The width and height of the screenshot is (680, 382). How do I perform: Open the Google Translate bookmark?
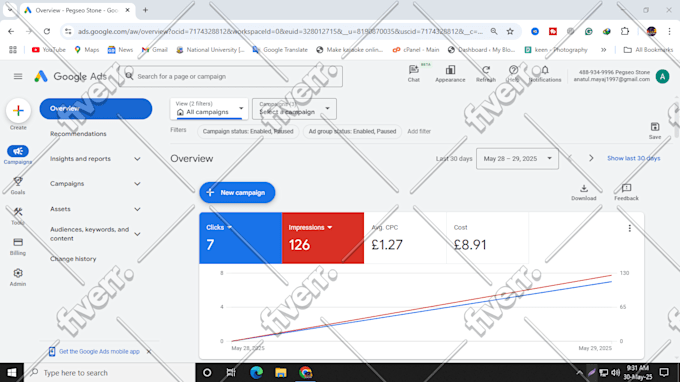click(280, 50)
